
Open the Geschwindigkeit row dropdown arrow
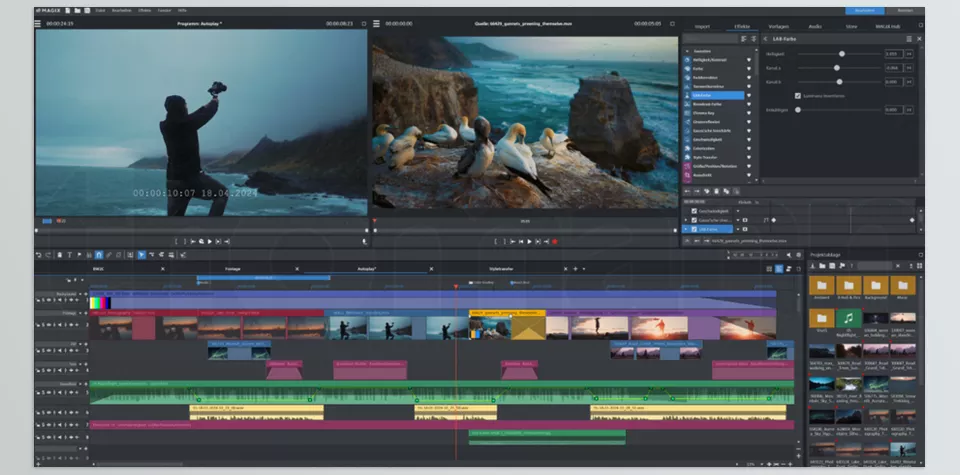[738, 211]
